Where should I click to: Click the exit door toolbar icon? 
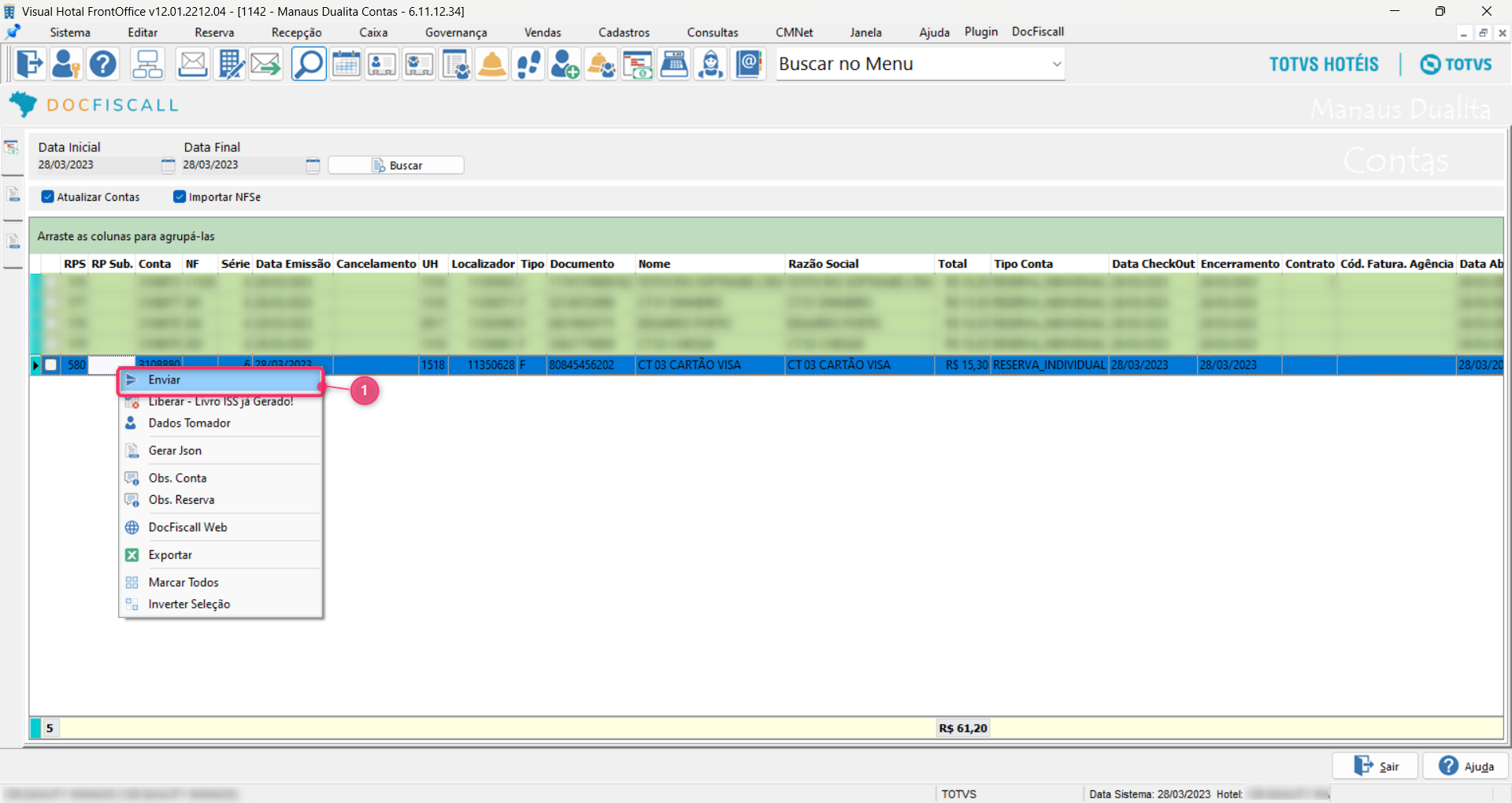(30, 64)
